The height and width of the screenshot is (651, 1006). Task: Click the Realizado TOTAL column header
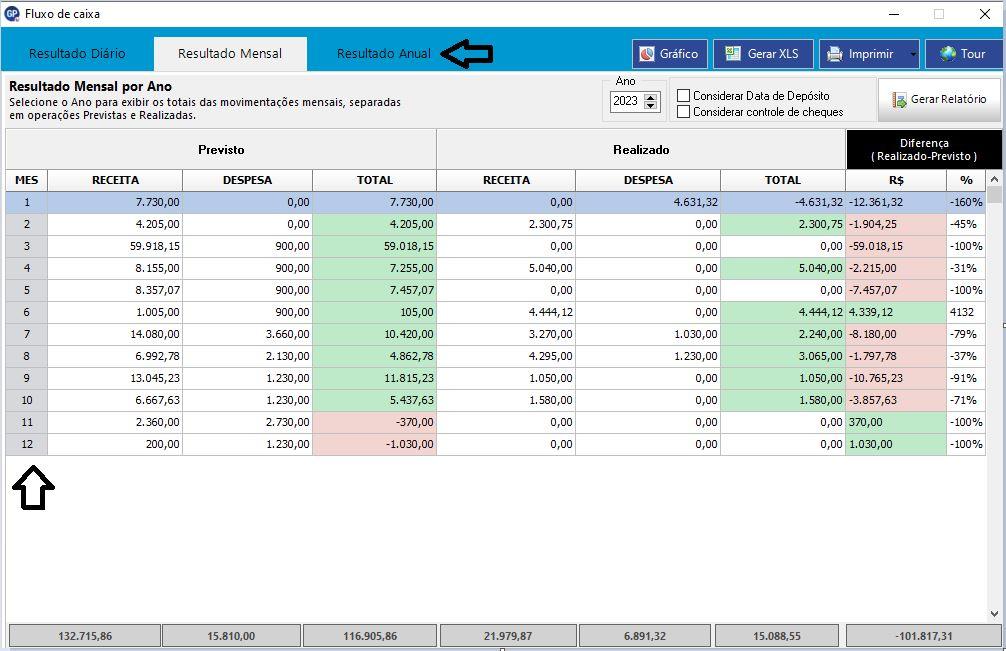tap(783, 180)
